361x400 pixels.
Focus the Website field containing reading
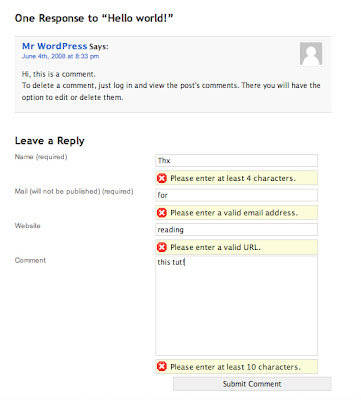pos(237,230)
